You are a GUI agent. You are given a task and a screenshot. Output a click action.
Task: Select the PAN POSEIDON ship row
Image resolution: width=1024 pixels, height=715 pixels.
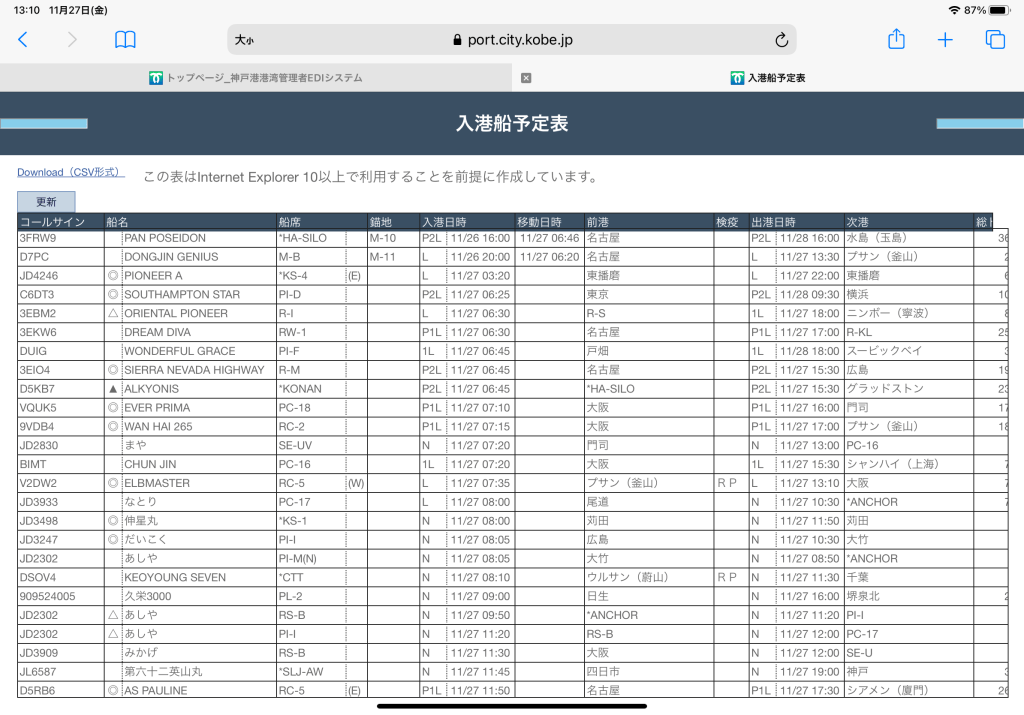tap(165, 239)
